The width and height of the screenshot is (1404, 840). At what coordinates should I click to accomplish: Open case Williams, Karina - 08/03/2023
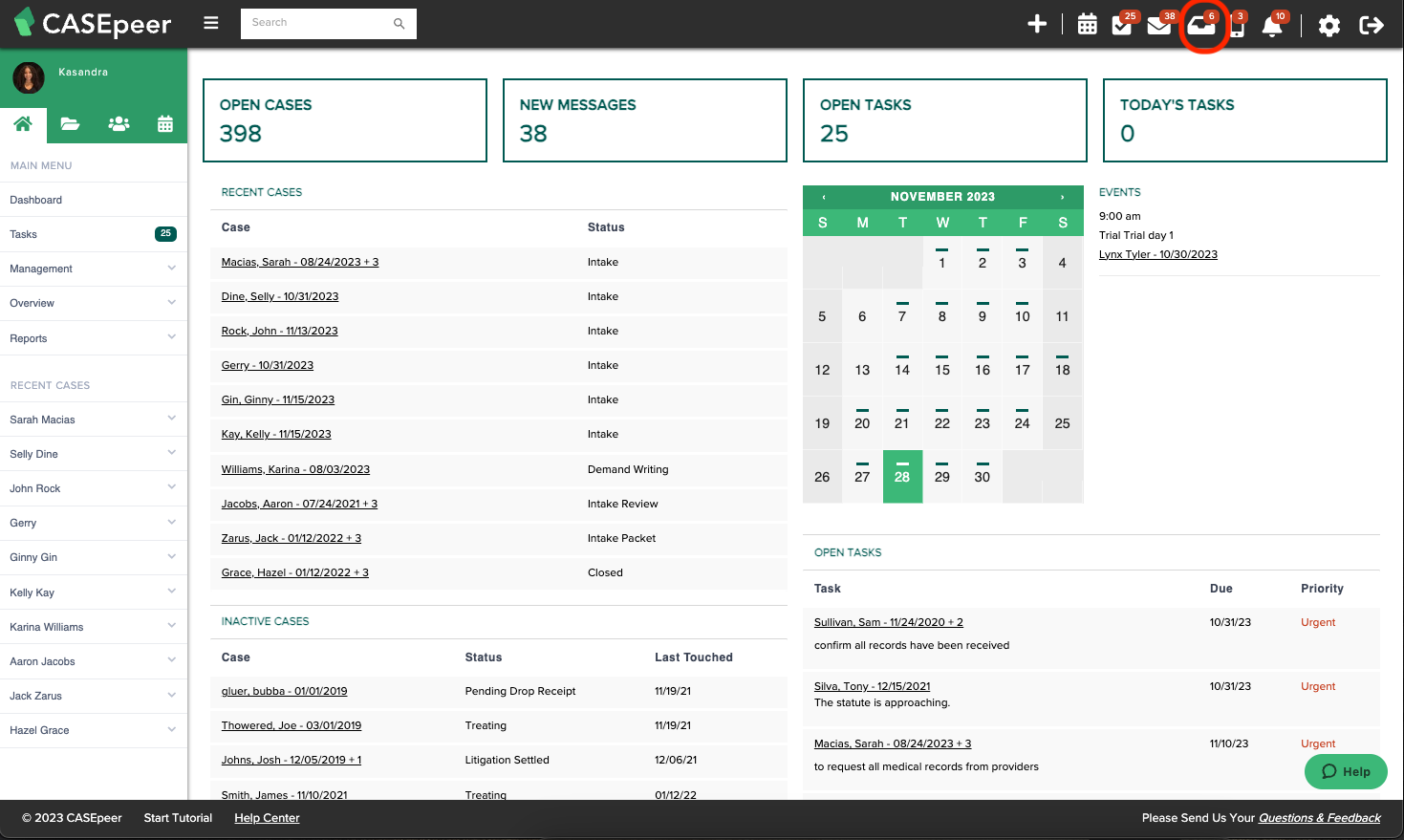[x=295, y=469]
